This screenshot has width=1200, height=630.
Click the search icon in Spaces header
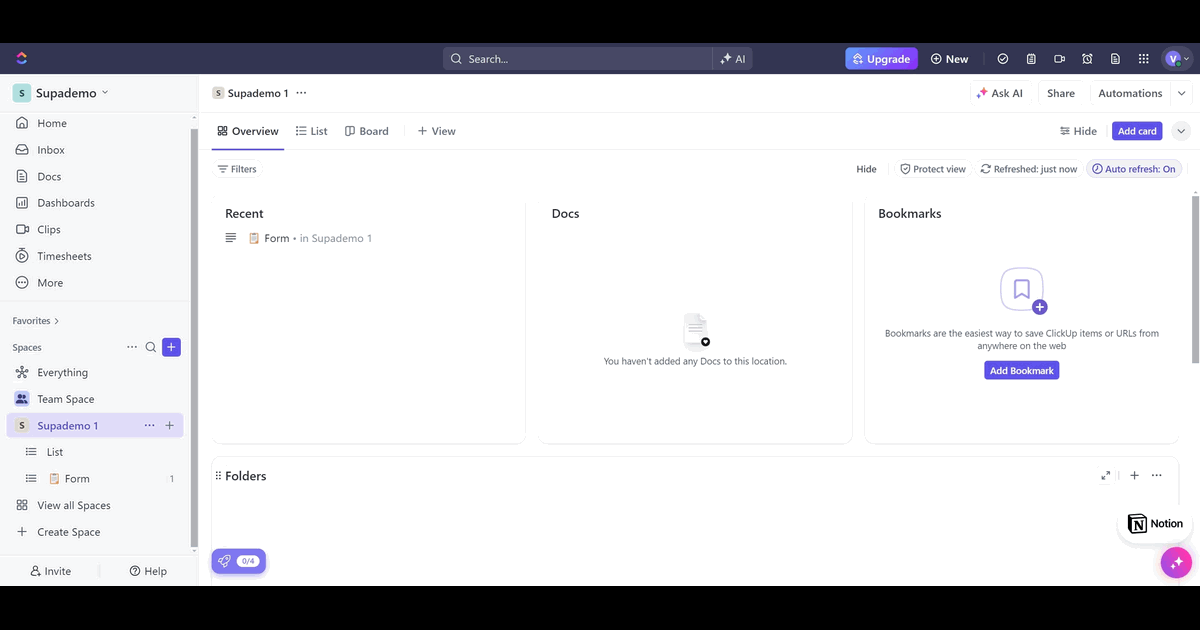point(151,347)
